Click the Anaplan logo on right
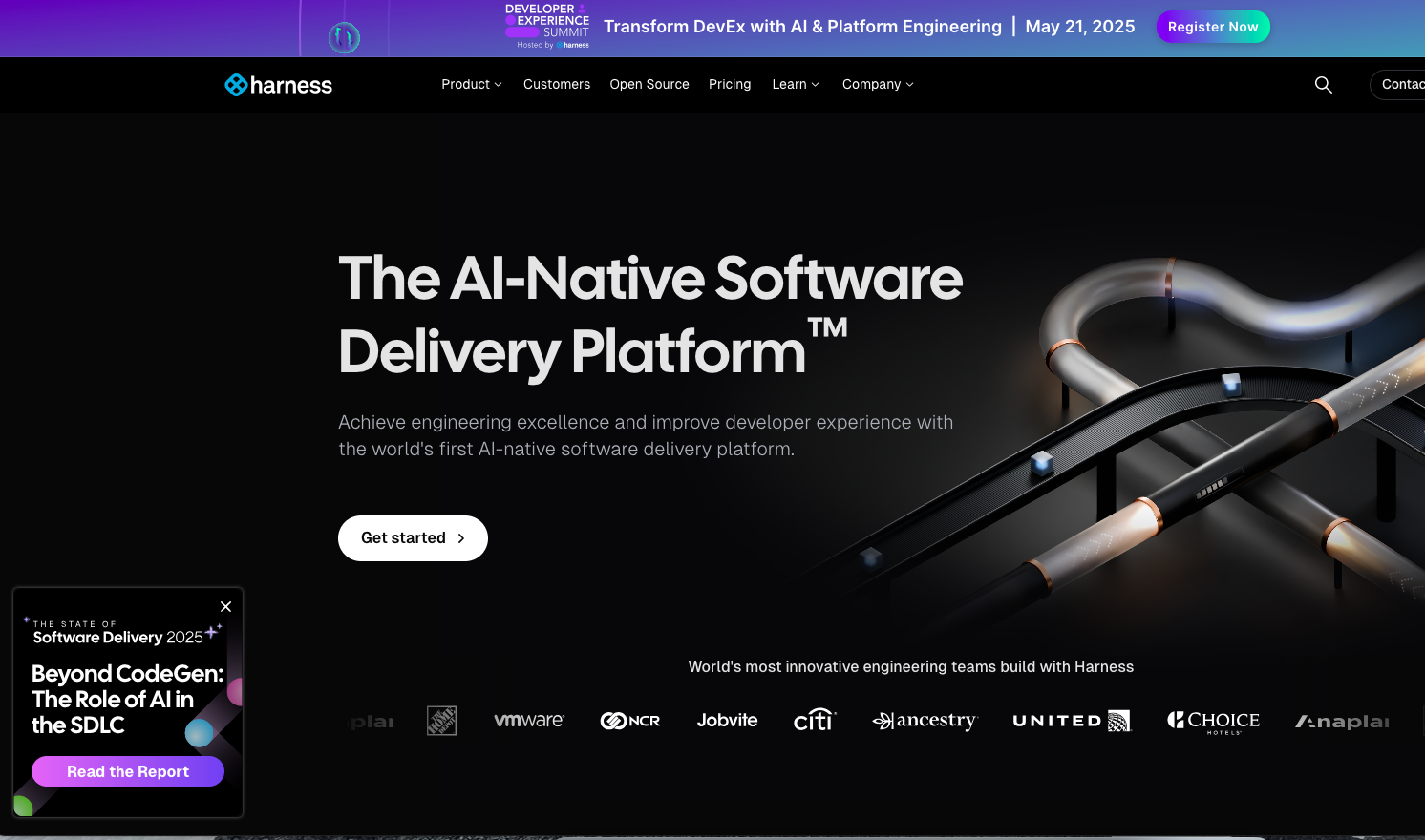 pos(1342,722)
